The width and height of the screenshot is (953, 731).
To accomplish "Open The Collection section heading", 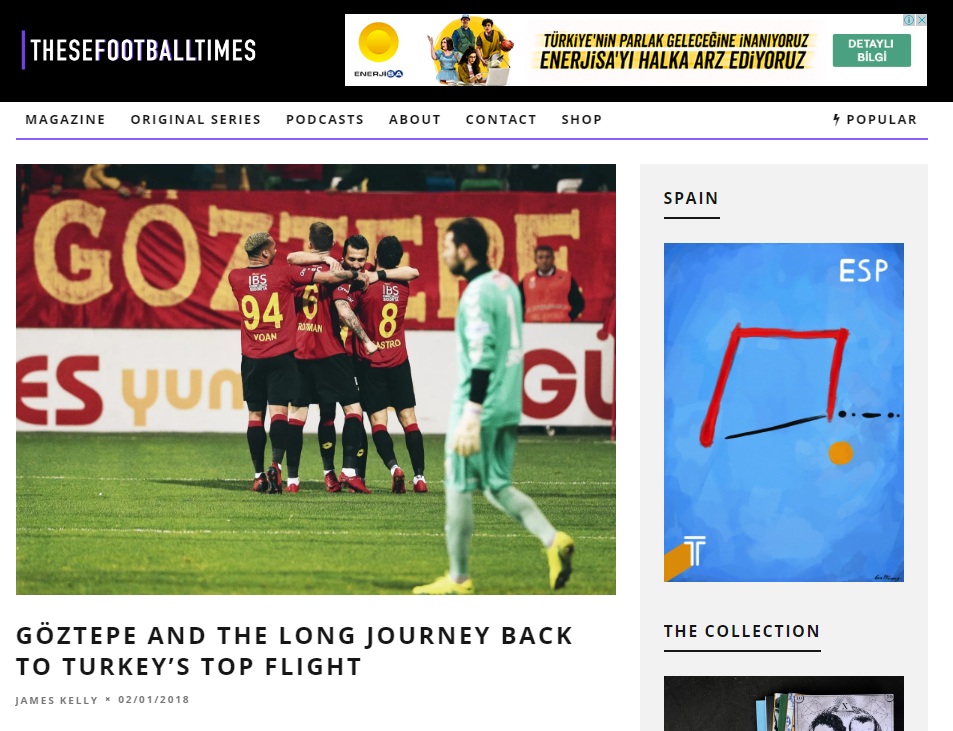I will coord(742,631).
